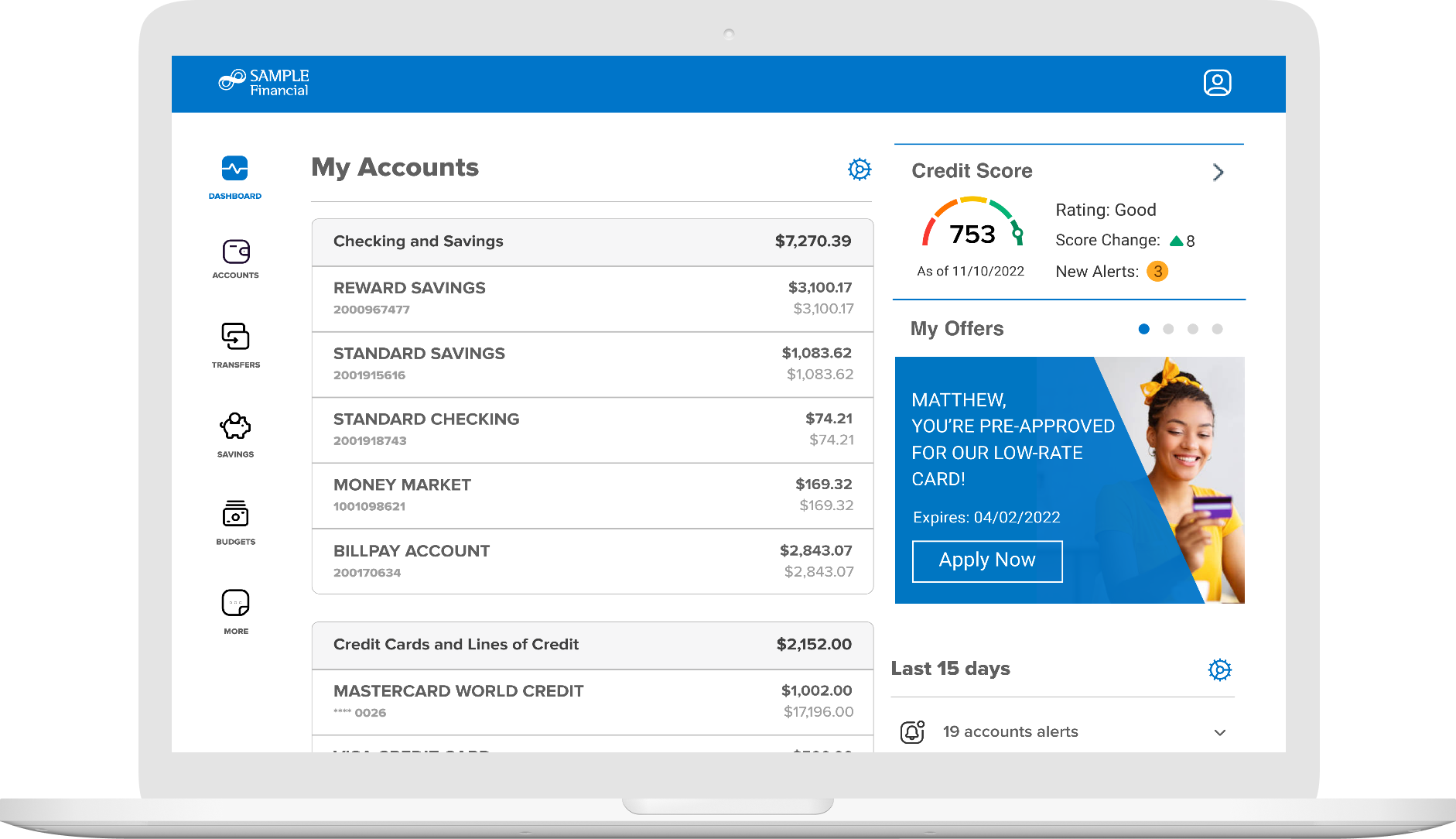Click the account alerts bell icon
Viewport: 1456px width, 839px height.
coord(913,731)
